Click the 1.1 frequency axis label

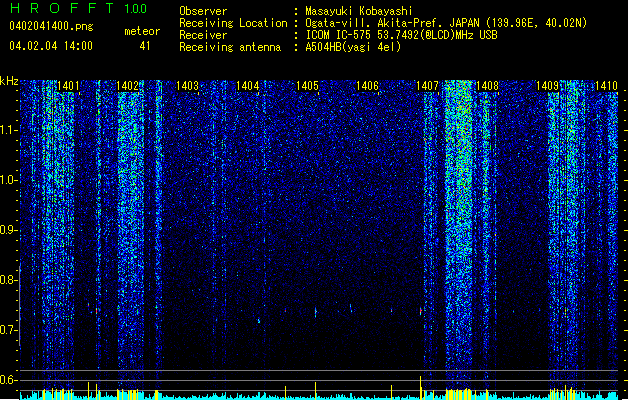(8, 130)
